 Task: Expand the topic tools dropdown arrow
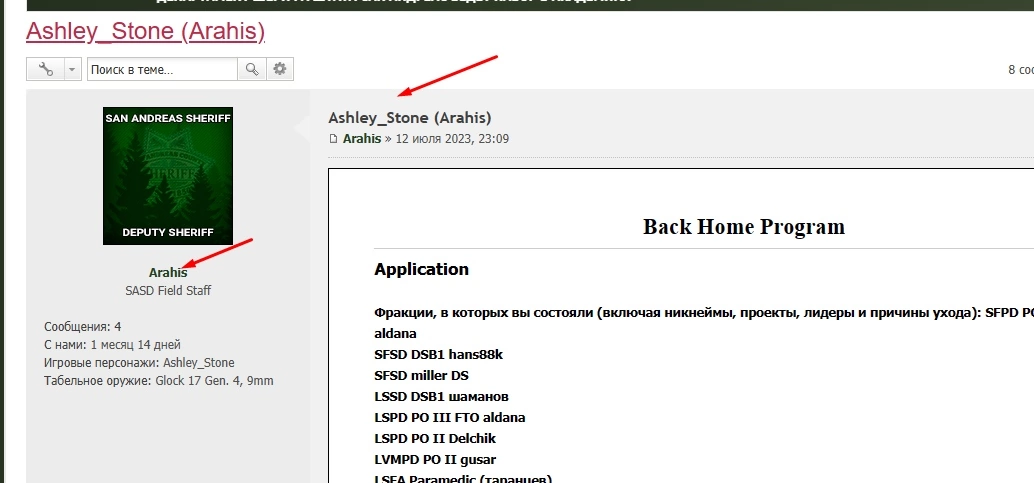click(71, 69)
